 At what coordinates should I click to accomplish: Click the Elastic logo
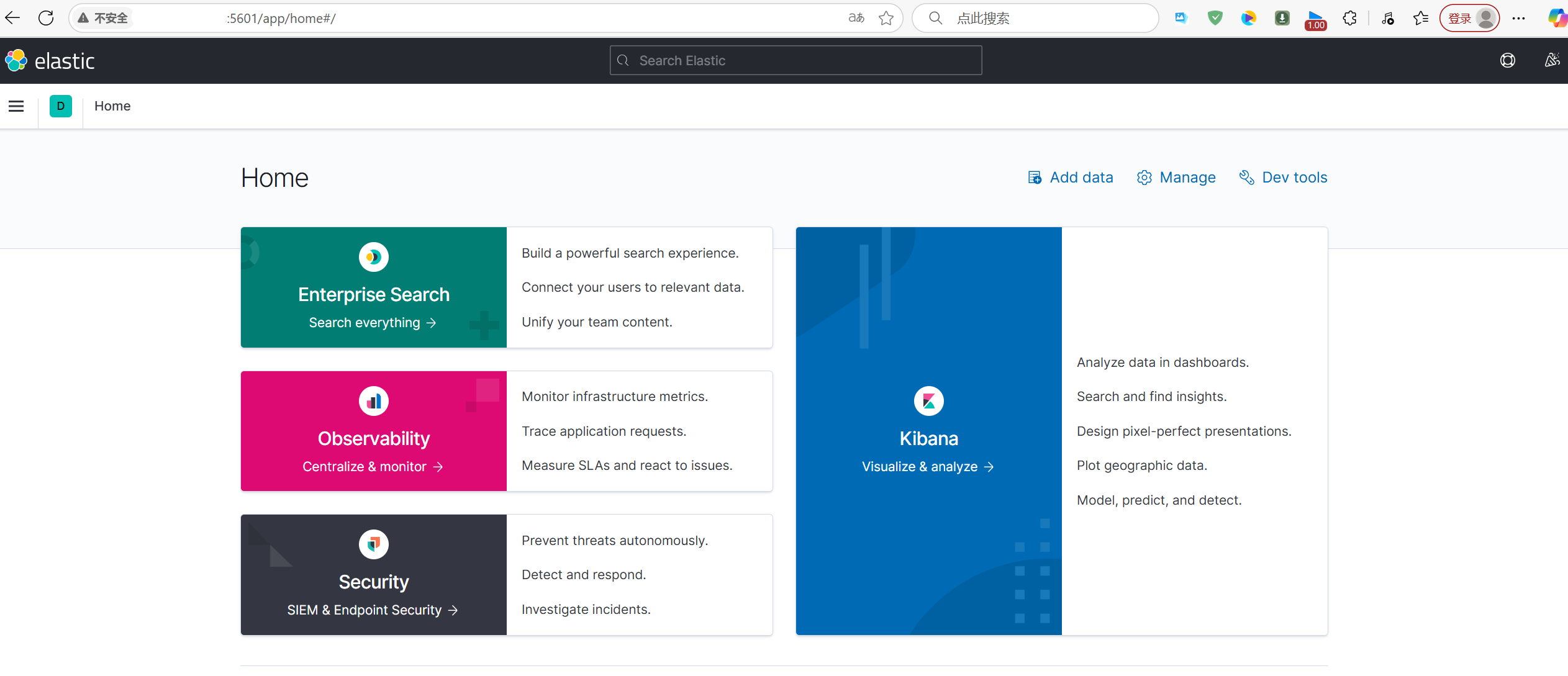click(x=50, y=61)
